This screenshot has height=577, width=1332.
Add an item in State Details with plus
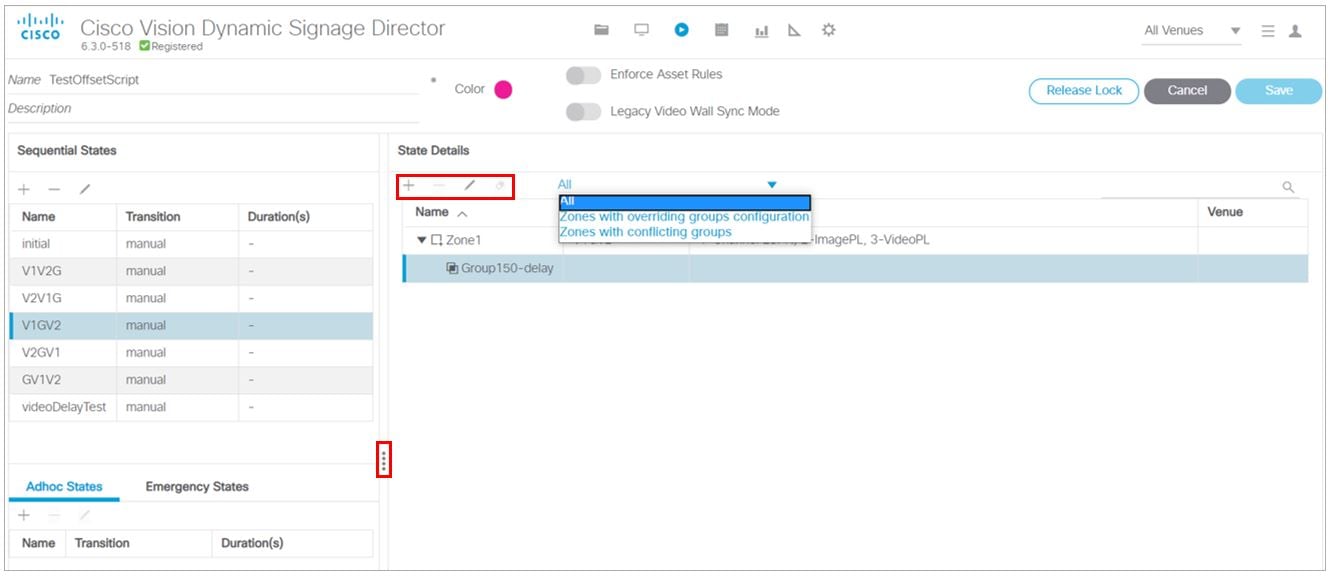coord(409,185)
